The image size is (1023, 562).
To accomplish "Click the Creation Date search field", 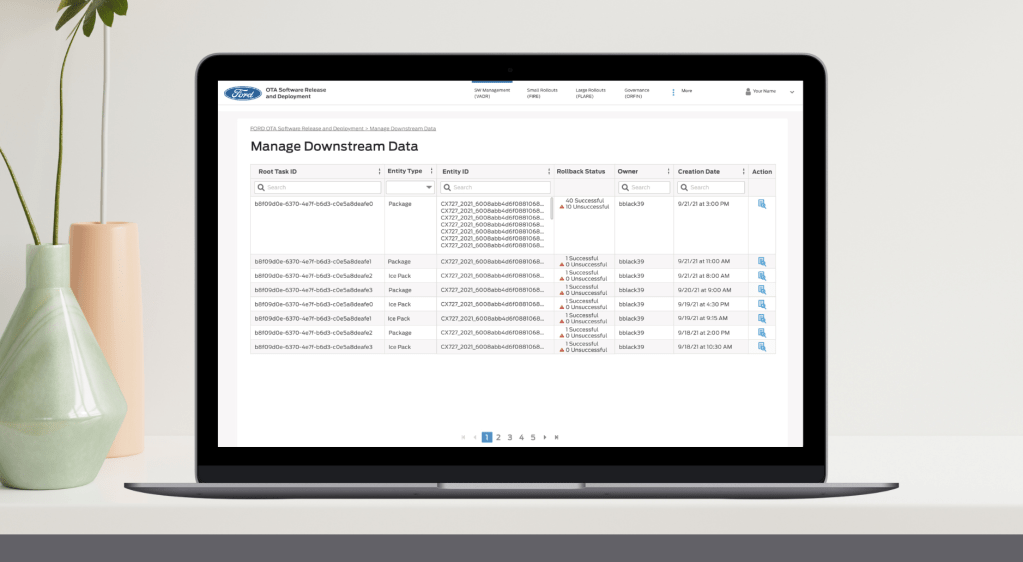I will [710, 187].
